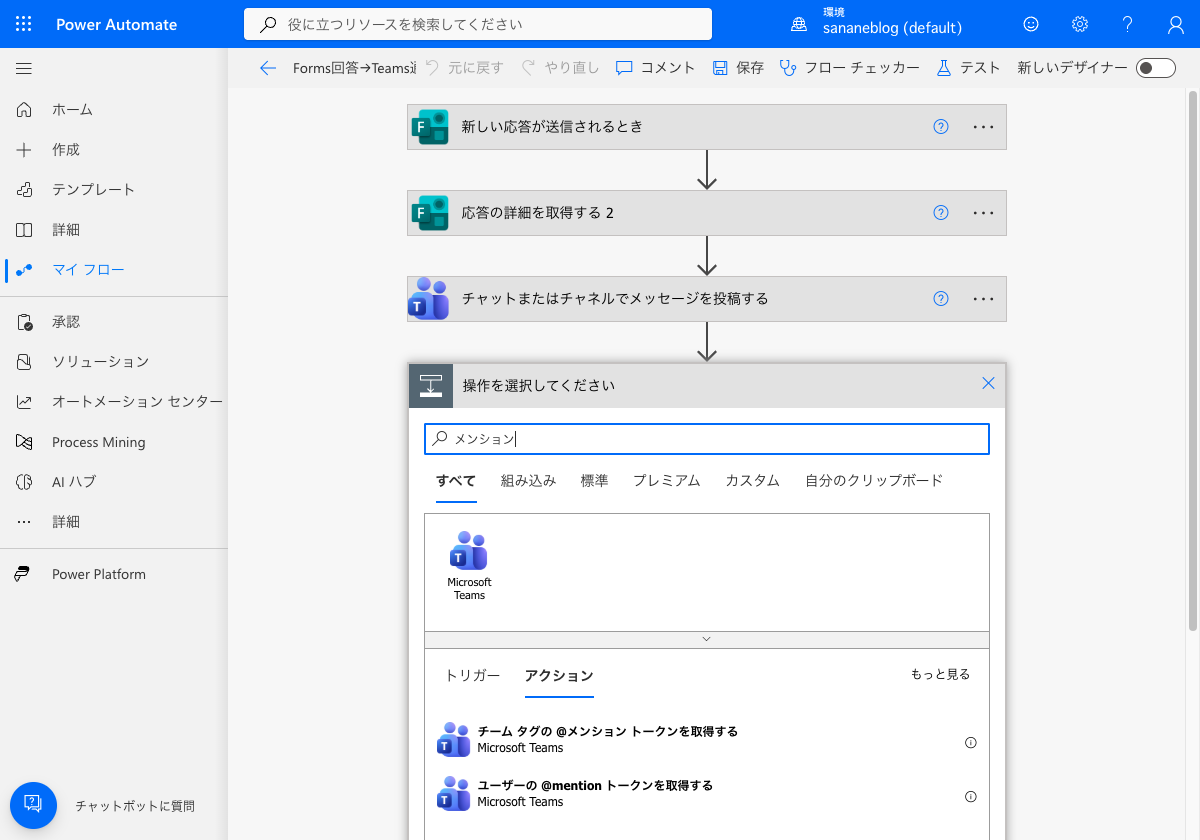Expand the 新しい応答が送信されるとき trigger card
This screenshot has width=1200, height=840.
(x=706, y=127)
